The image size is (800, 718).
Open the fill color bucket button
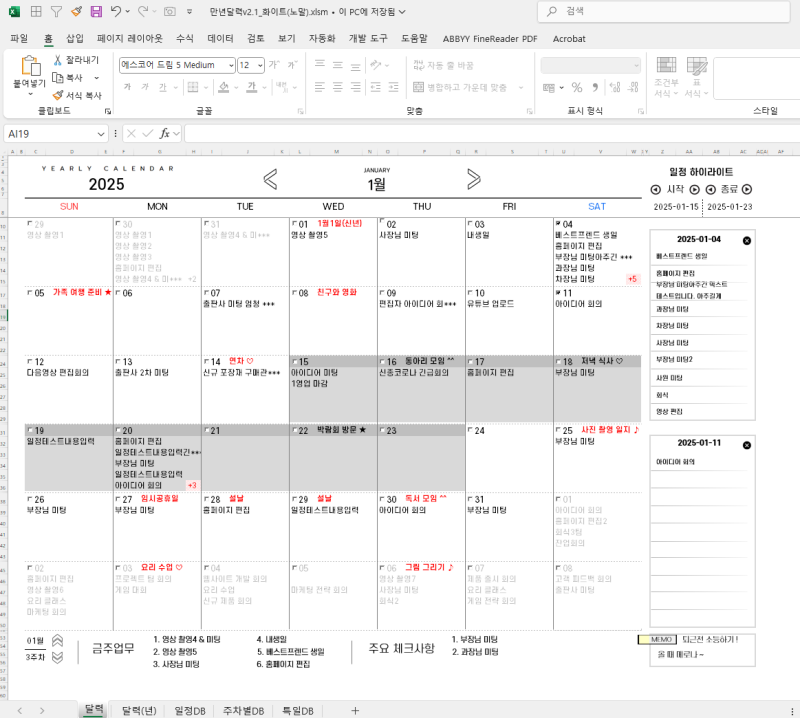pyautogui.click(x=223, y=88)
